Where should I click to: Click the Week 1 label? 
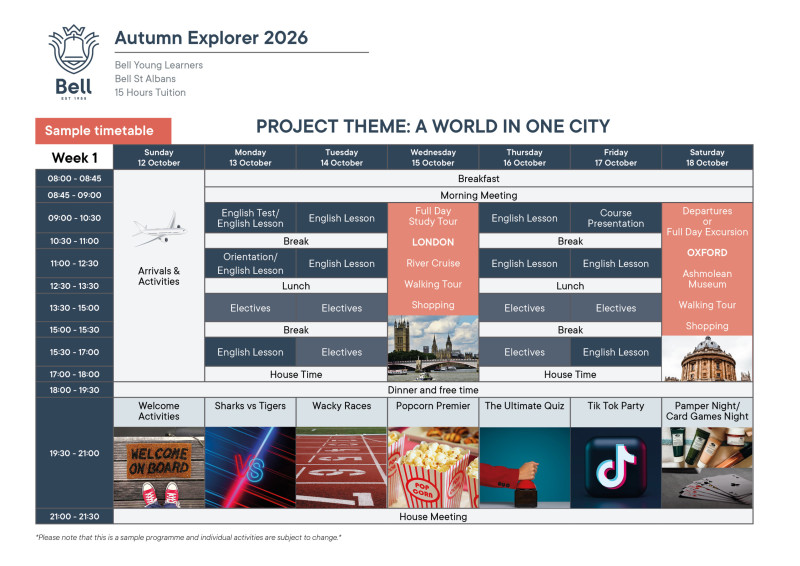click(75, 158)
